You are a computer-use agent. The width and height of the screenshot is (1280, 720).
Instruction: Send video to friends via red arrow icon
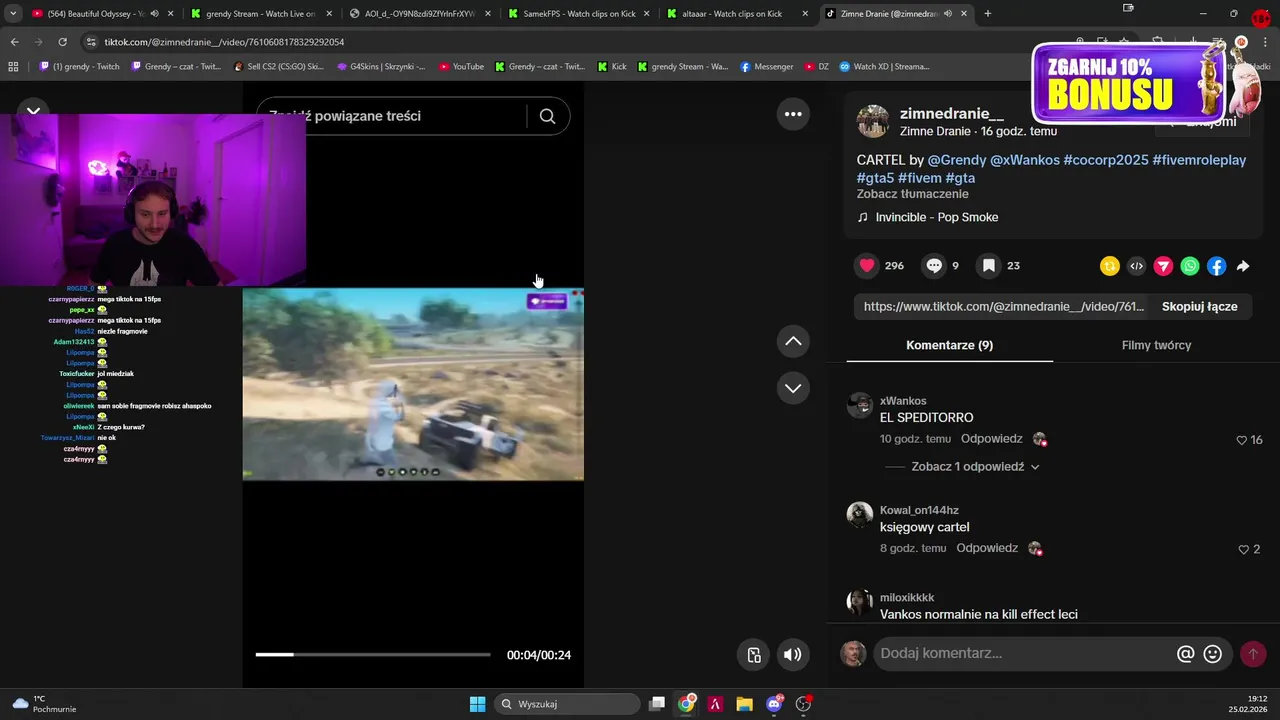(x=1163, y=266)
